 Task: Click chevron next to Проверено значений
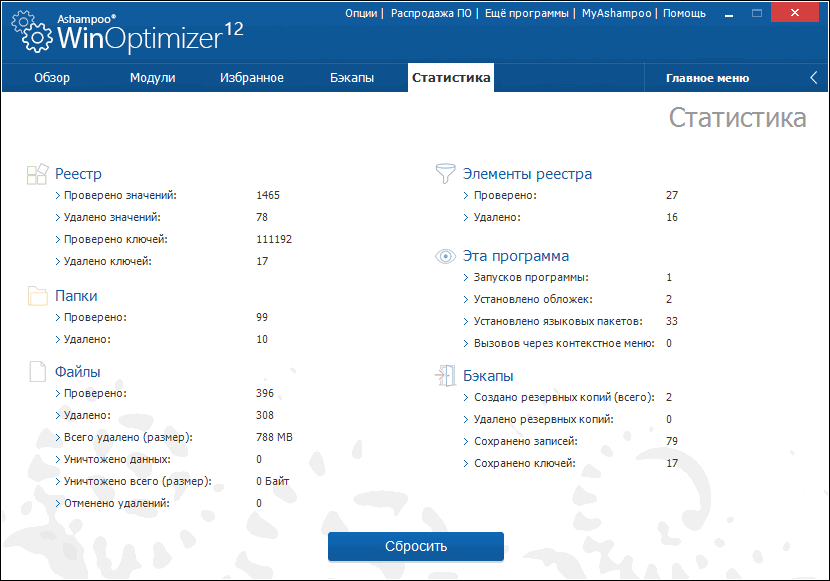[58, 196]
